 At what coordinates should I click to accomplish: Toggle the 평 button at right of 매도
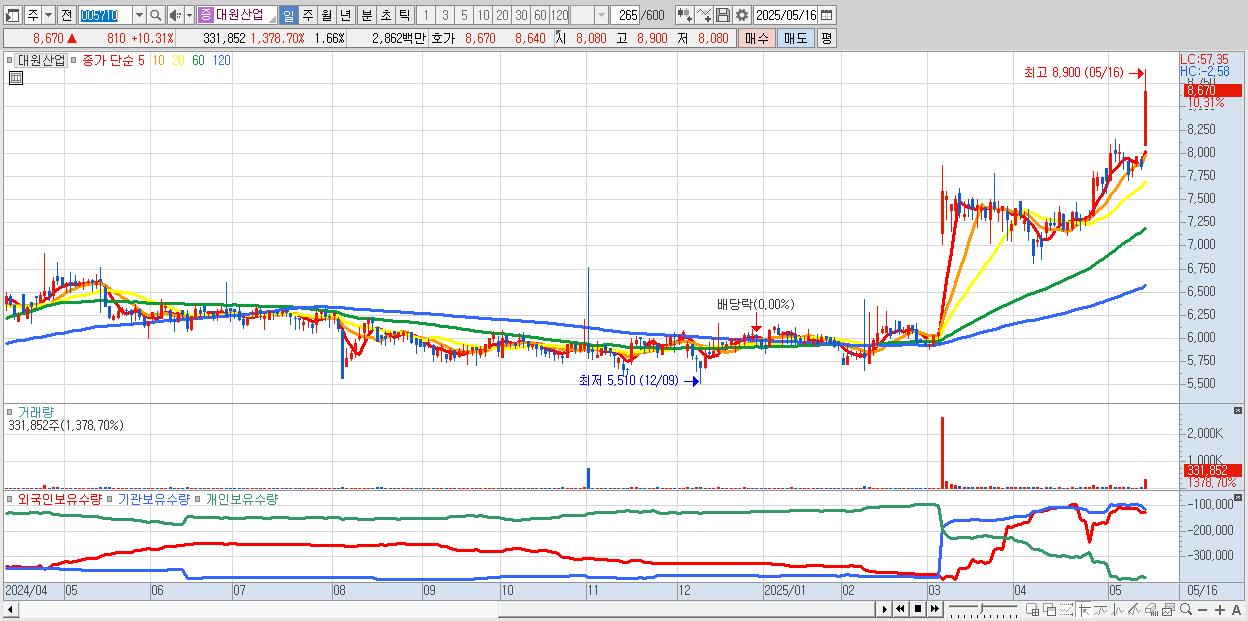click(826, 38)
